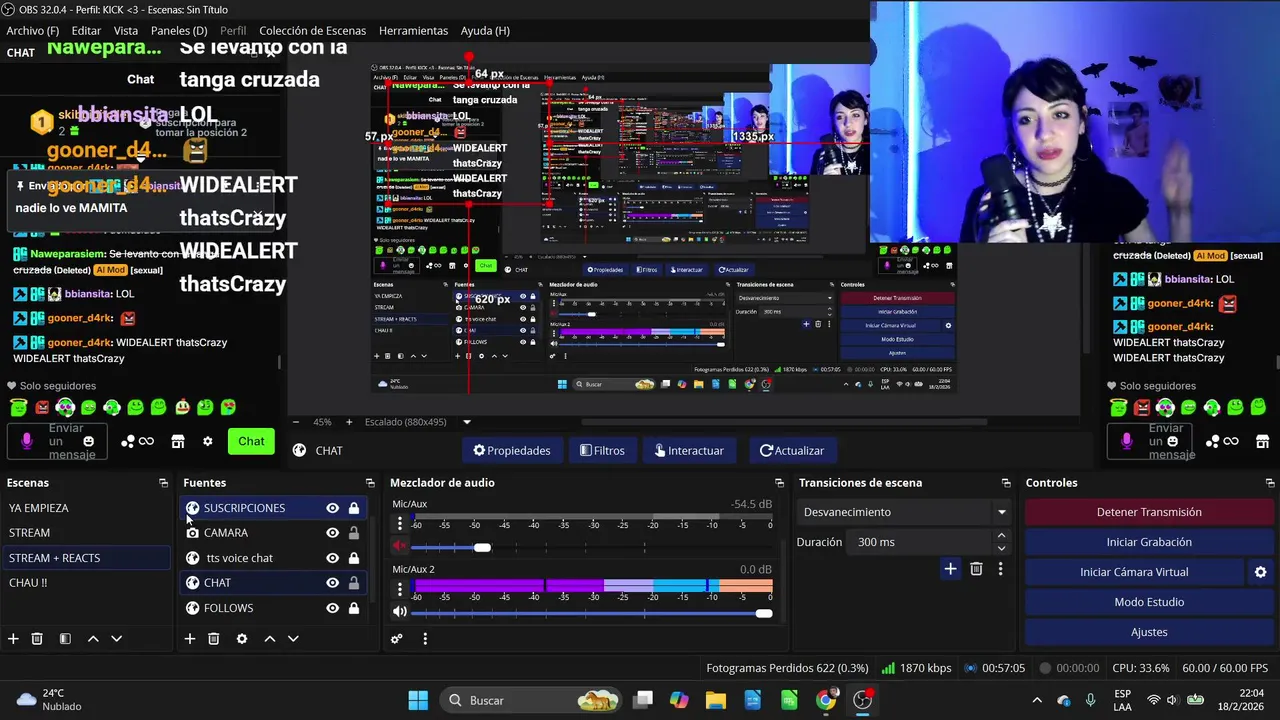
Task: Click the Mic/Aux 2 volume slider handle
Action: click(764, 613)
